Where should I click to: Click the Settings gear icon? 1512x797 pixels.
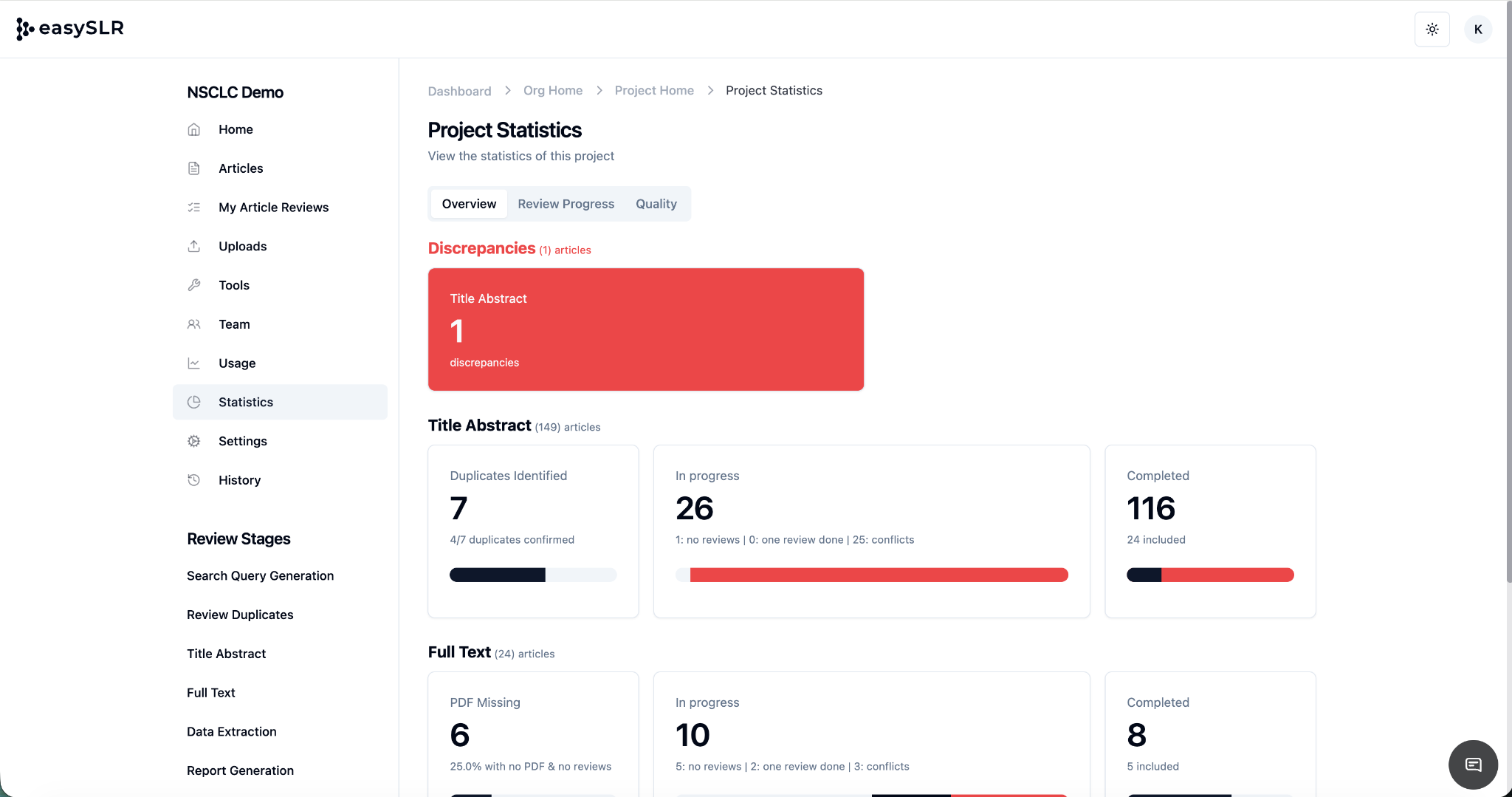pos(194,441)
